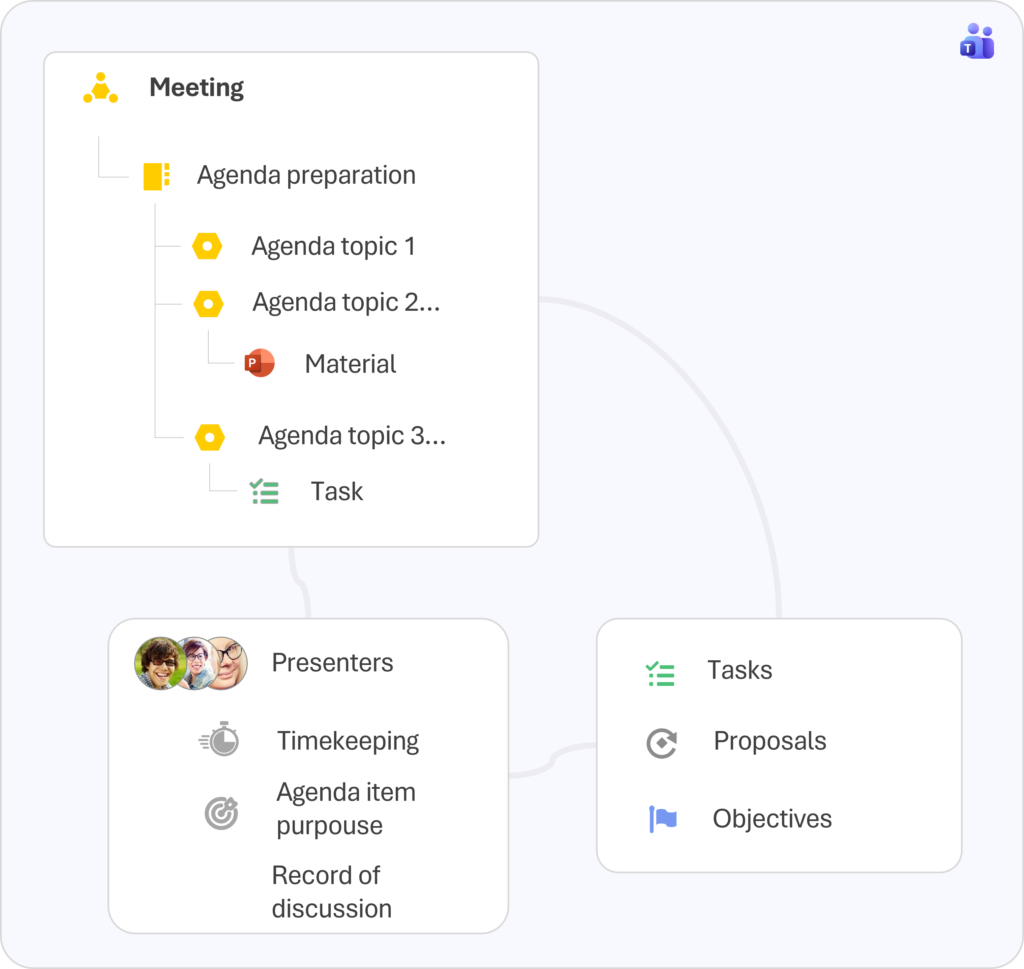Viewport: 1024px width, 969px height.
Task: Expand the Agenda topic 3 item
Action: click(x=351, y=436)
